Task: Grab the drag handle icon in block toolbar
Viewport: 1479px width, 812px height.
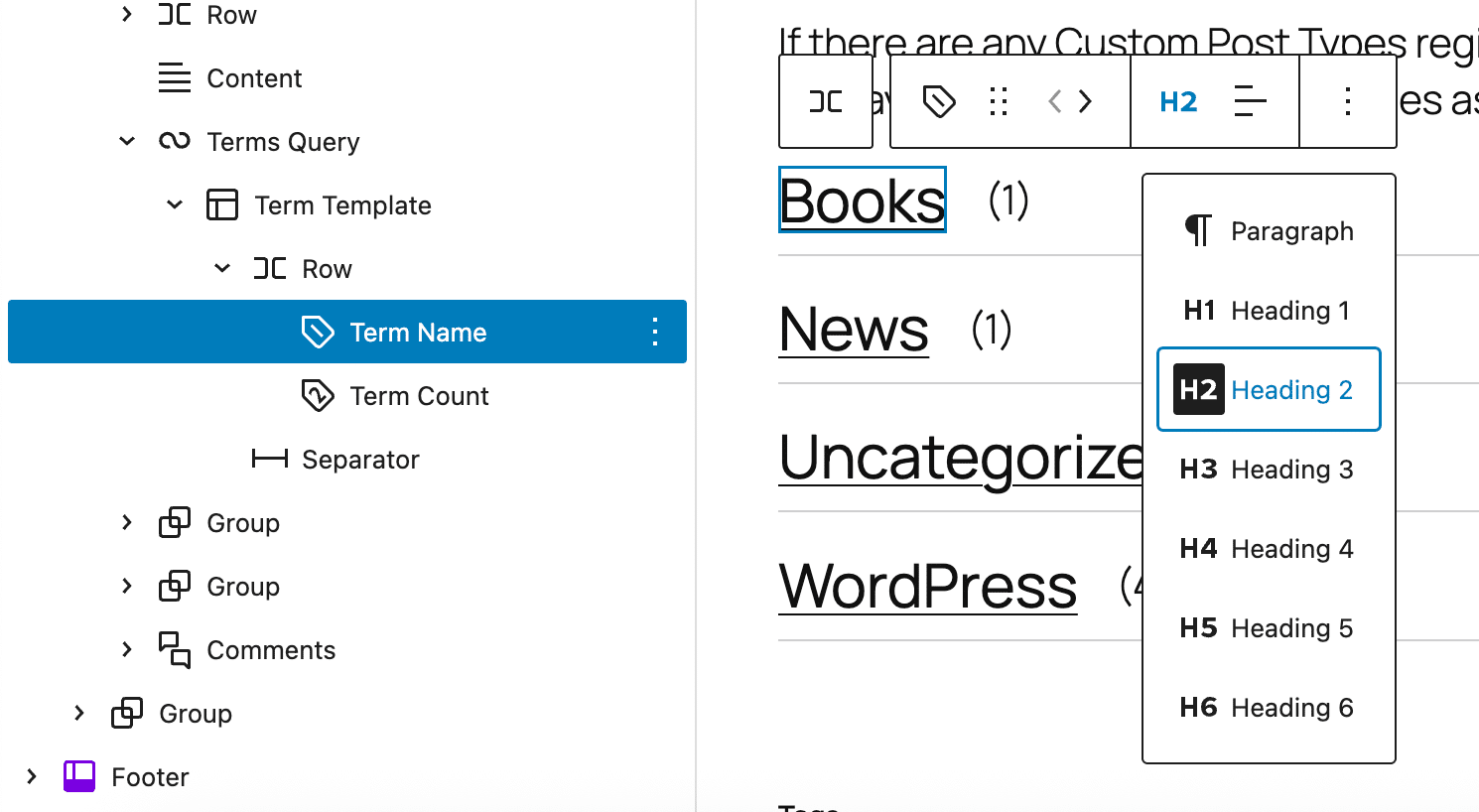Action: point(998,100)
